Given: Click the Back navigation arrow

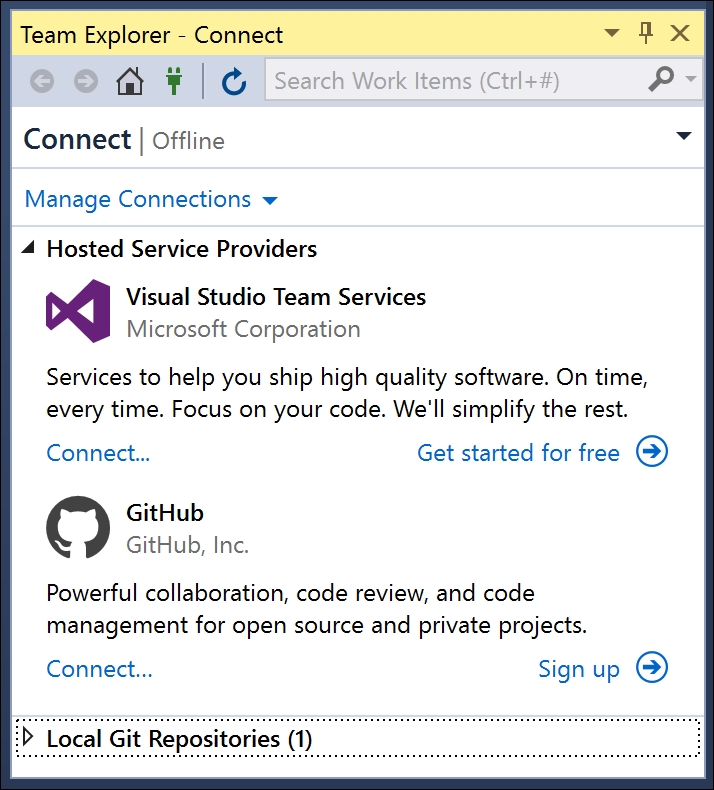Looking at the screenshot, I should (x=42, y=81).
